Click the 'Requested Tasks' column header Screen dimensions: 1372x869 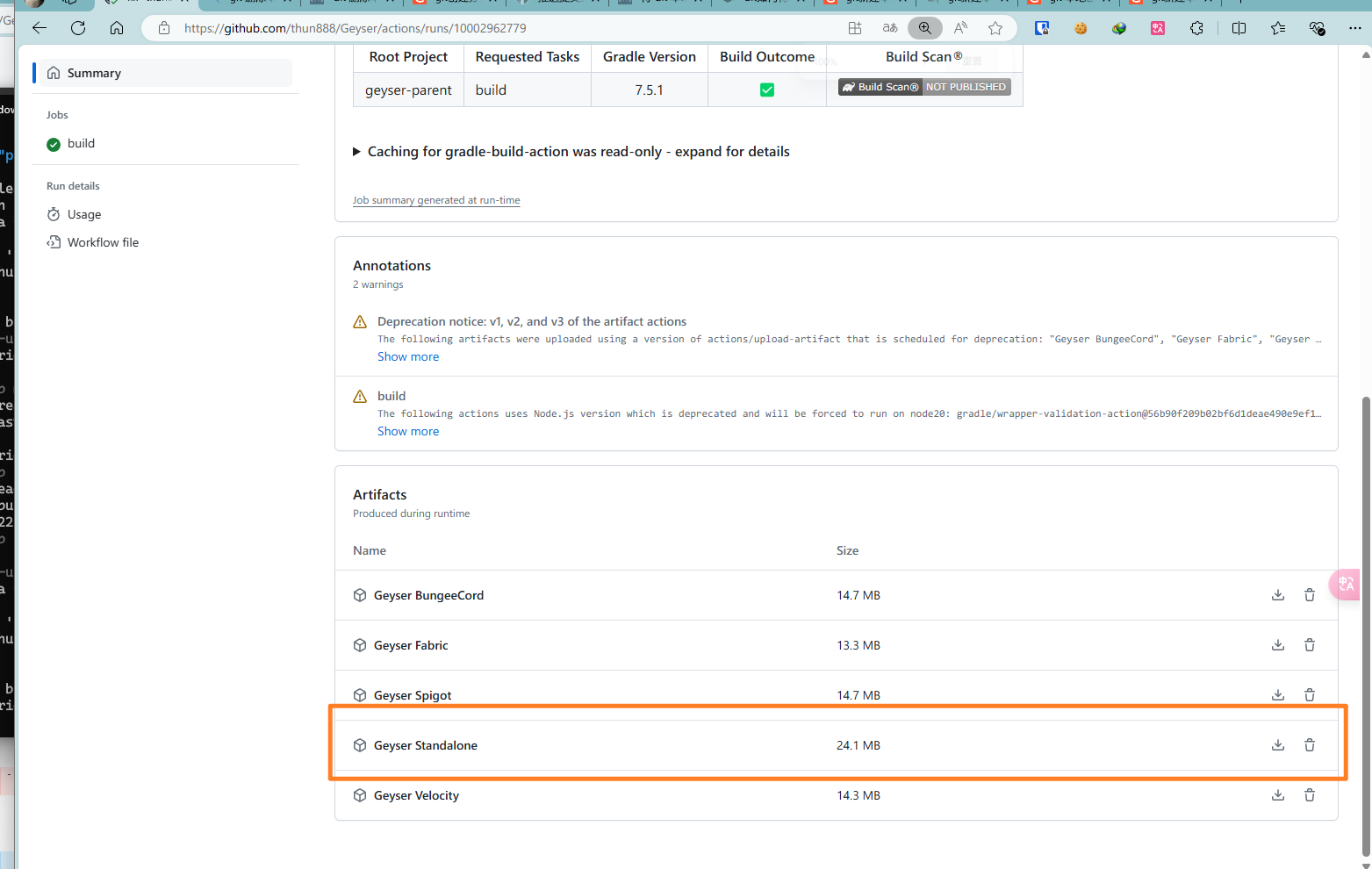pyautogui.click(x=528, y=57)
